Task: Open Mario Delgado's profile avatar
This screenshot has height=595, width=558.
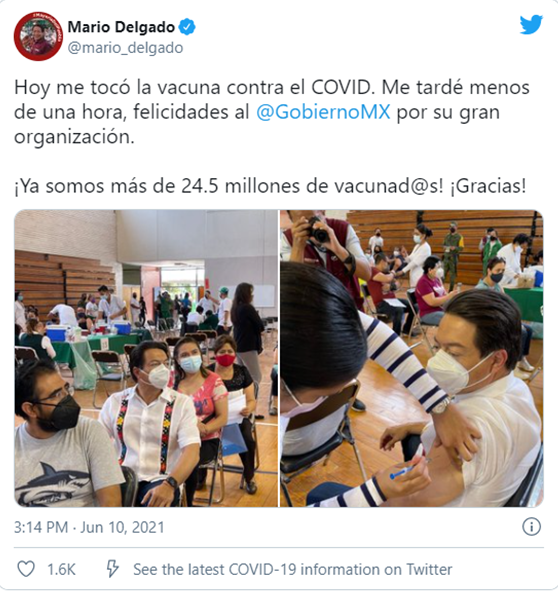Action: coord(38,36)
